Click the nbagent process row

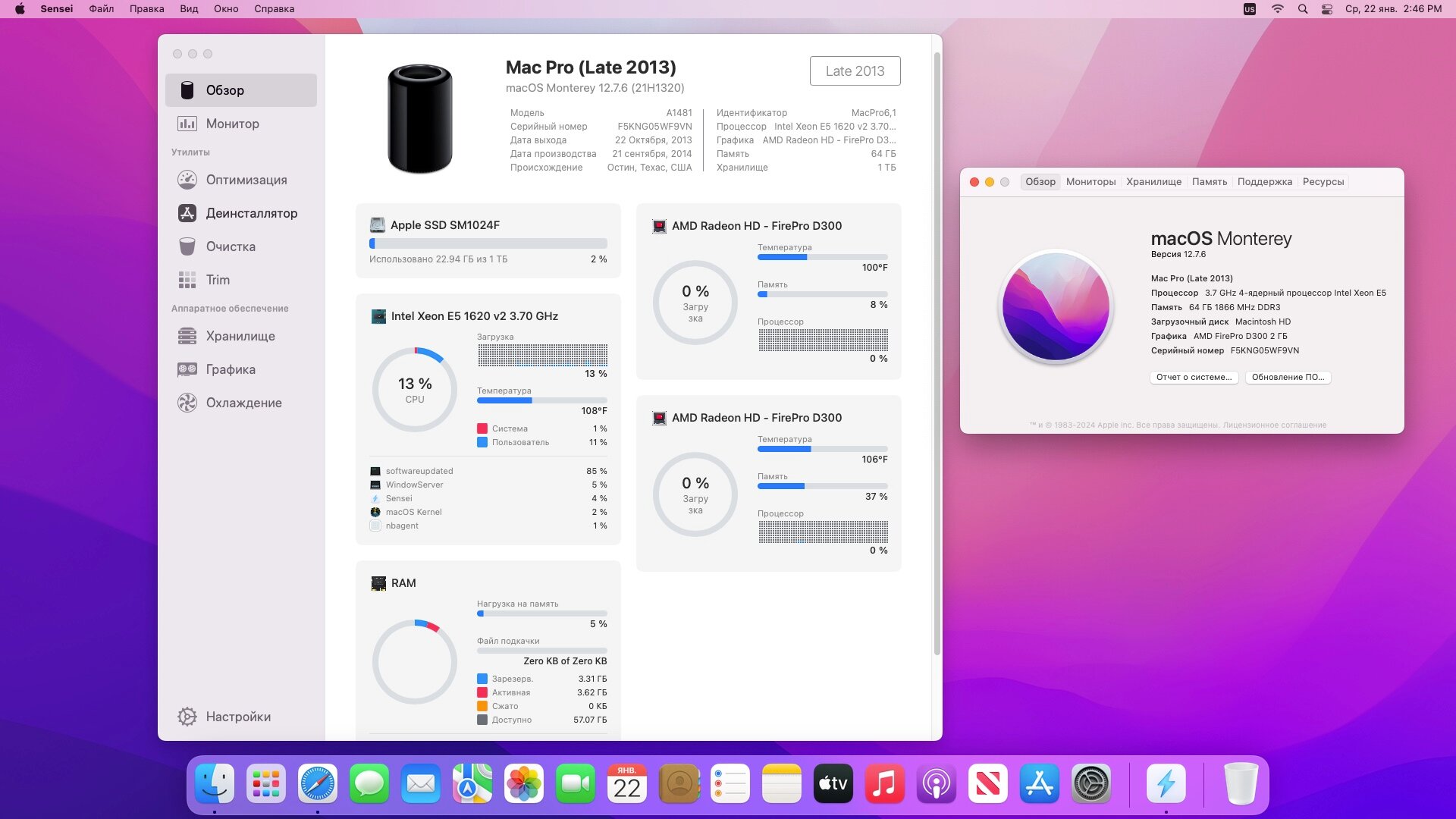488,526
